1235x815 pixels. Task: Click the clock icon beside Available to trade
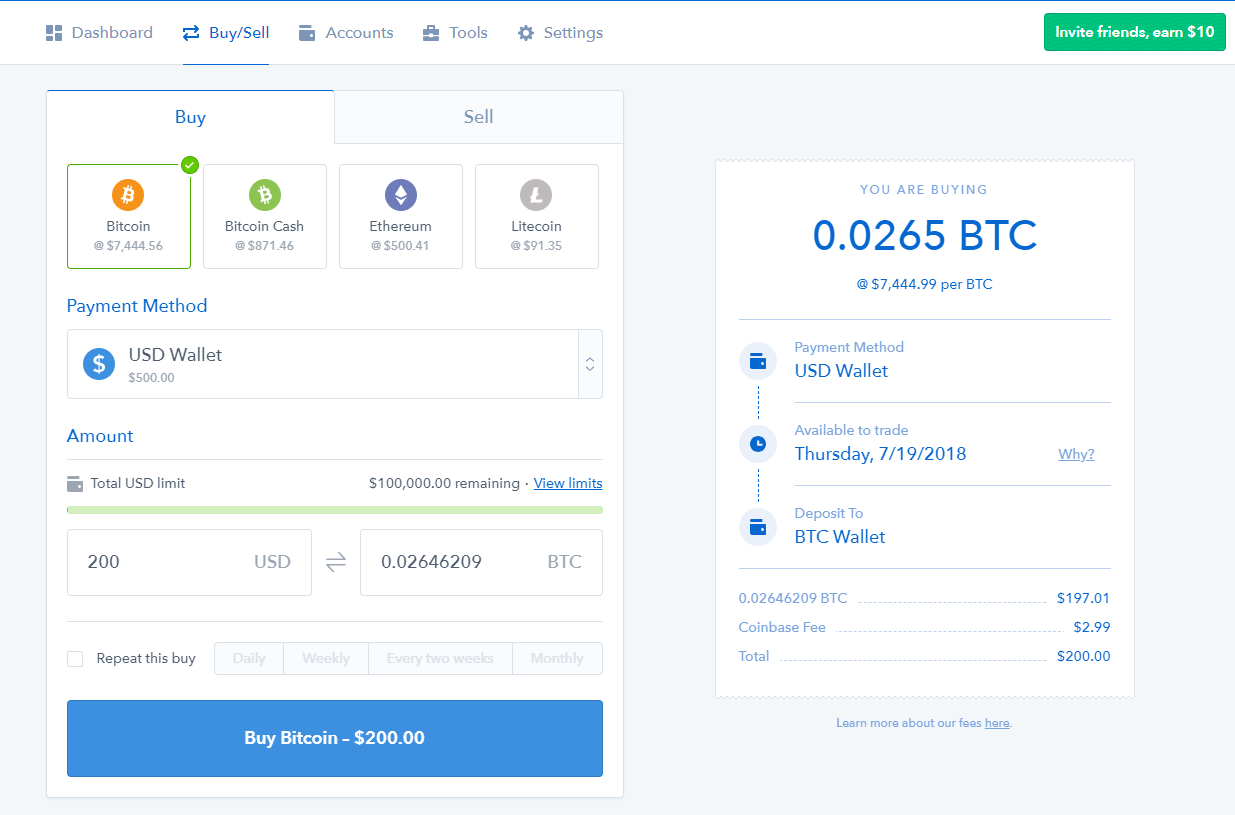tap(758, 443)
